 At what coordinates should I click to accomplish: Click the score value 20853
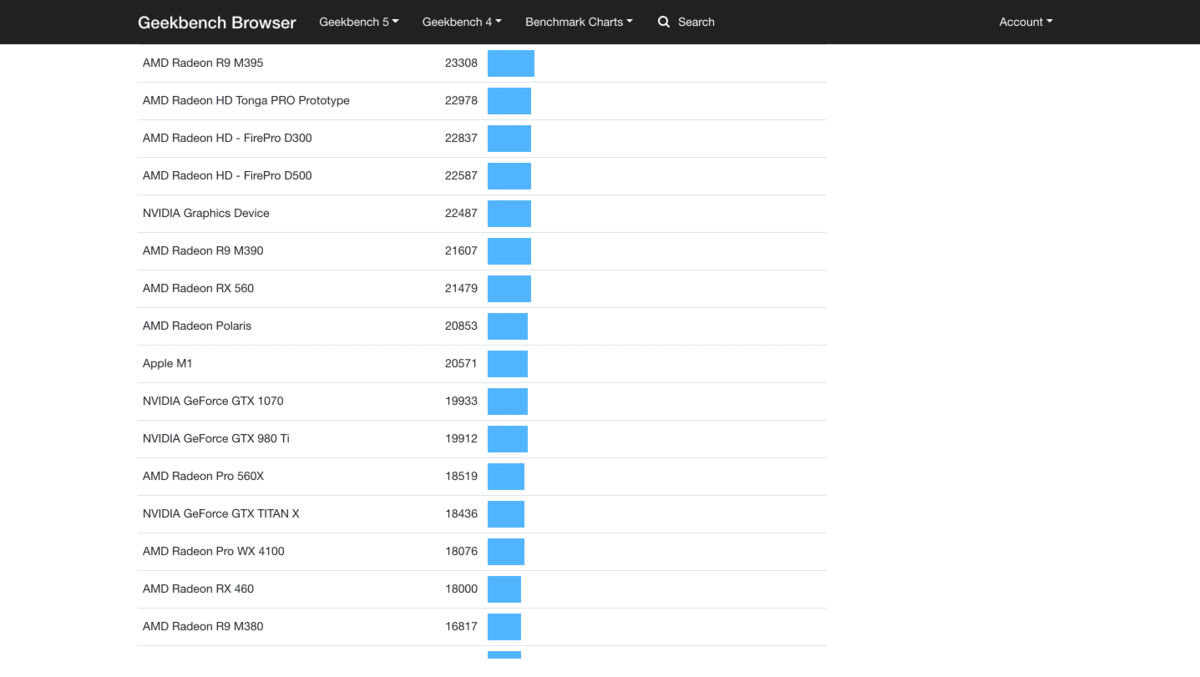click(x=461, y=326)
